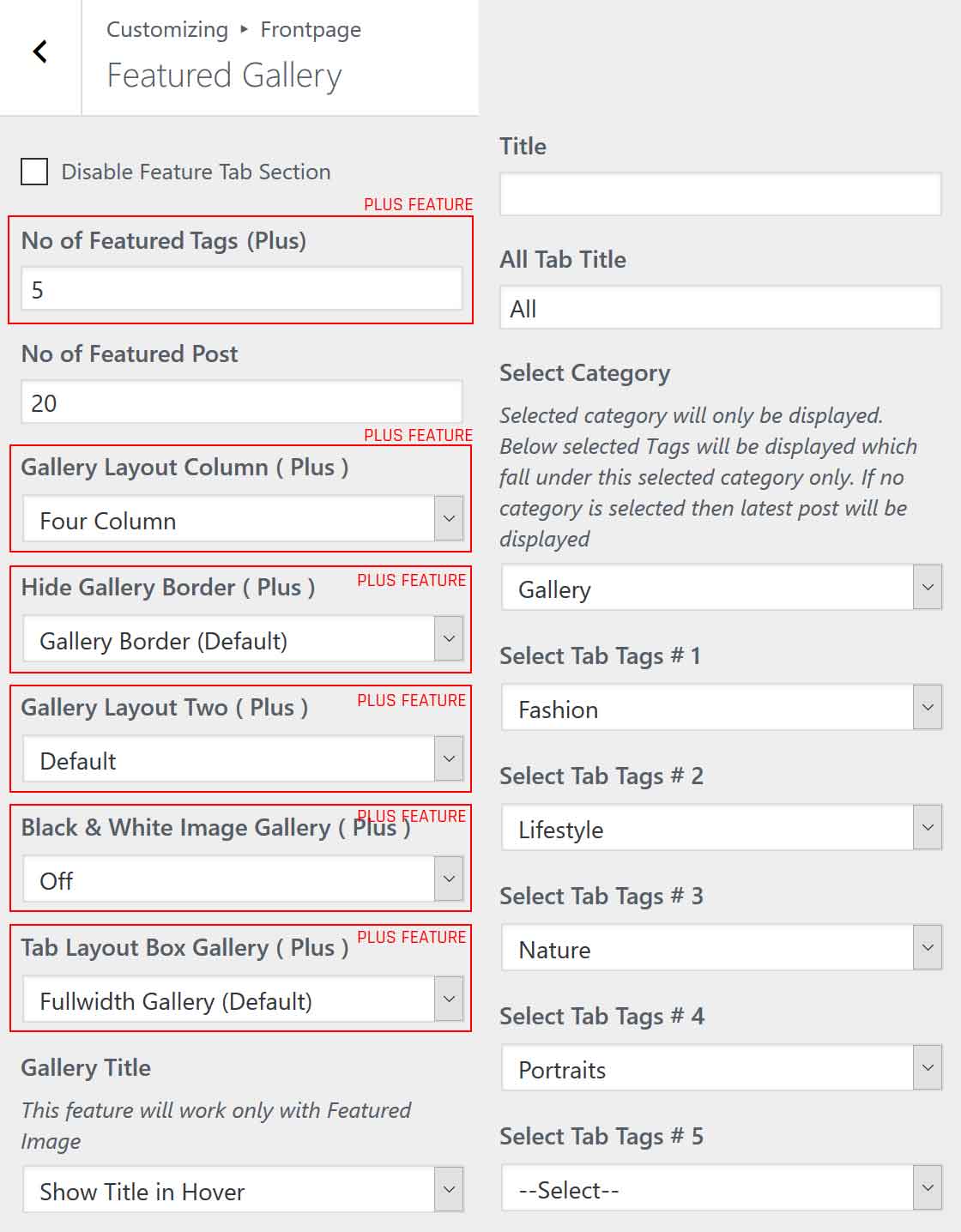Expand Select Tab Tags # 2 dropdown
The height and width of the screenshot is (1232, 961).
[721, 828]
